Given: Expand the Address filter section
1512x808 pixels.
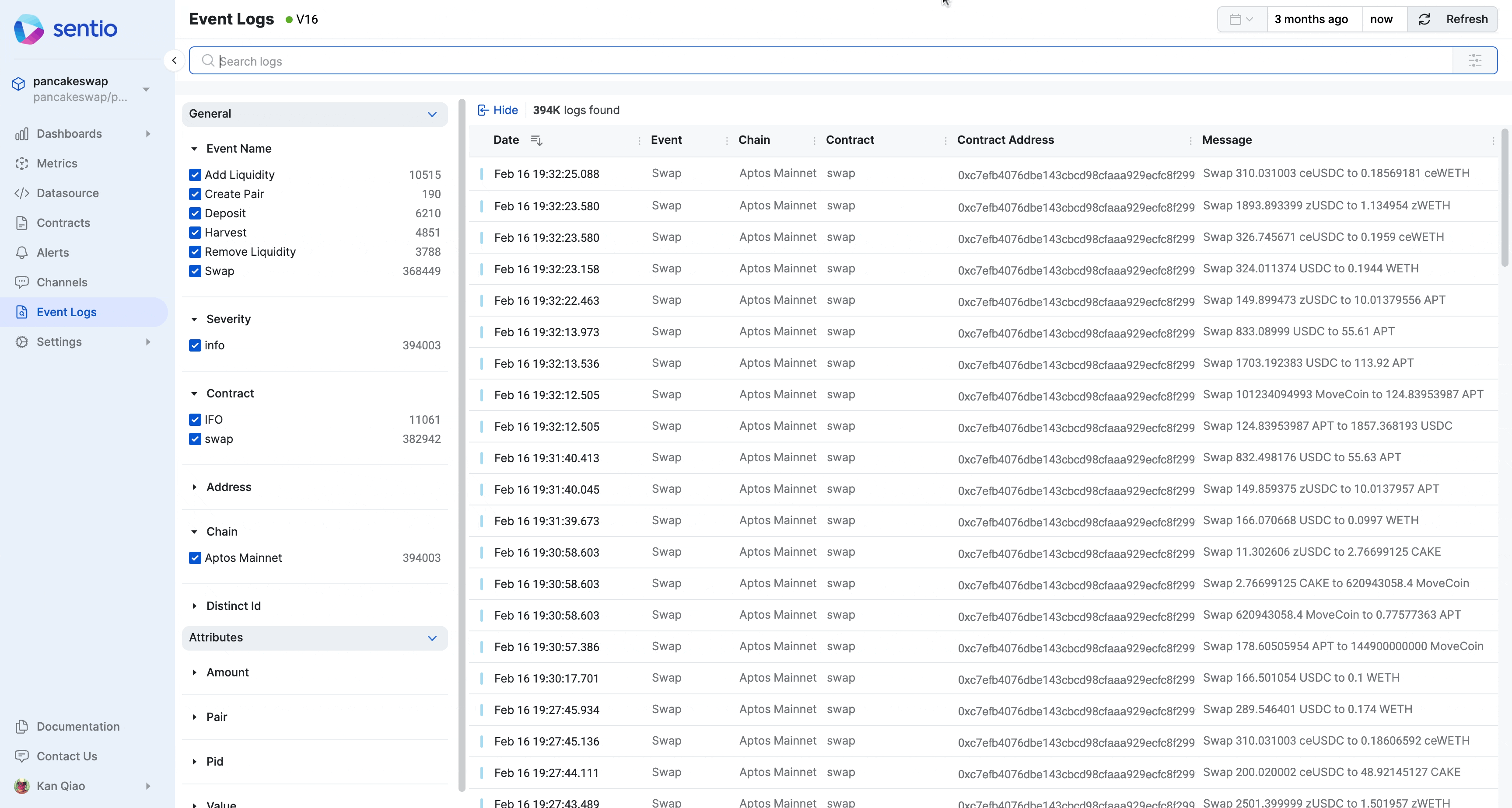Looking at the screenshot, I should (228, 487).
